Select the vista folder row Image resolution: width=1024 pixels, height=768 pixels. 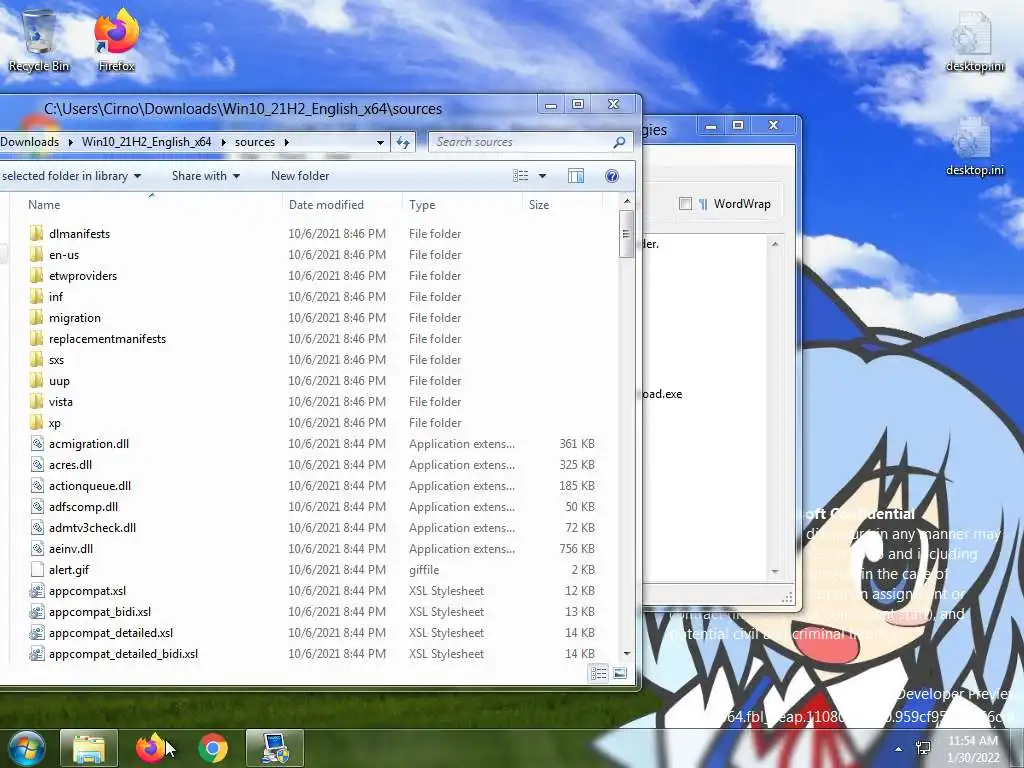point(312,402)
